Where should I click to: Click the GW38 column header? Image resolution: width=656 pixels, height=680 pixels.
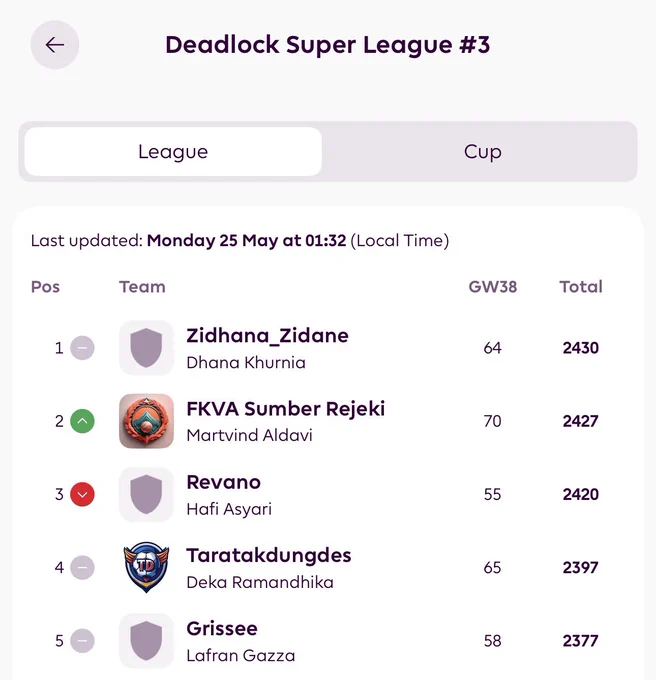(493, 287)
